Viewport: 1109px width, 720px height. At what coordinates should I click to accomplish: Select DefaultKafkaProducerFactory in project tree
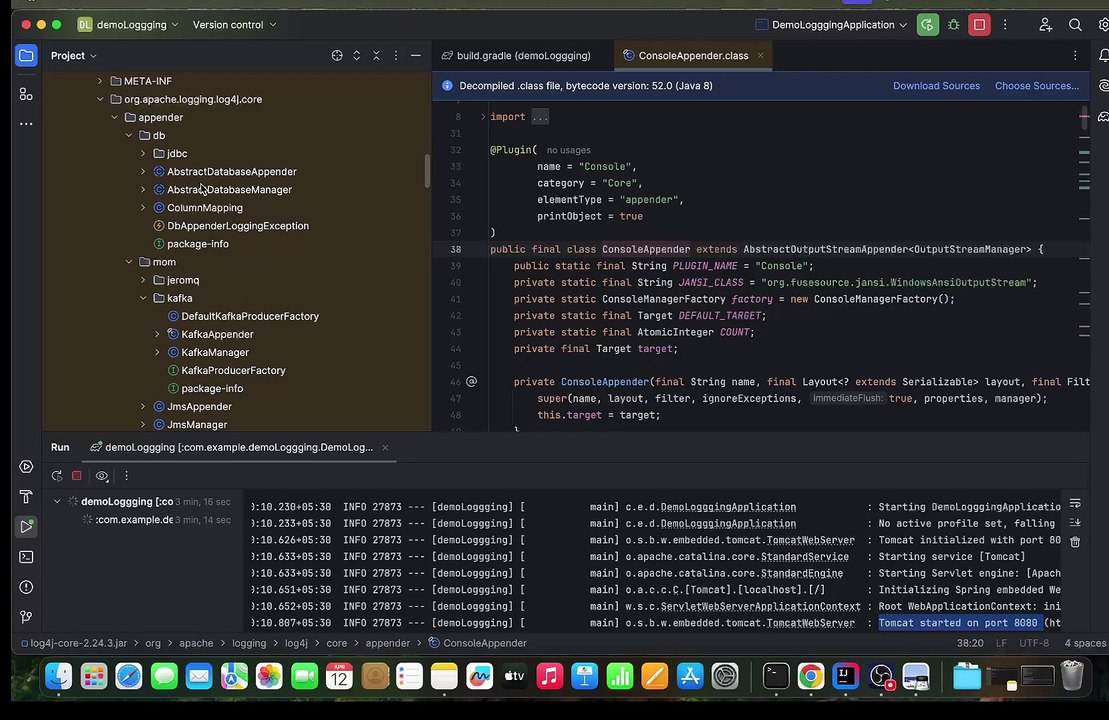tap(250, 316)
